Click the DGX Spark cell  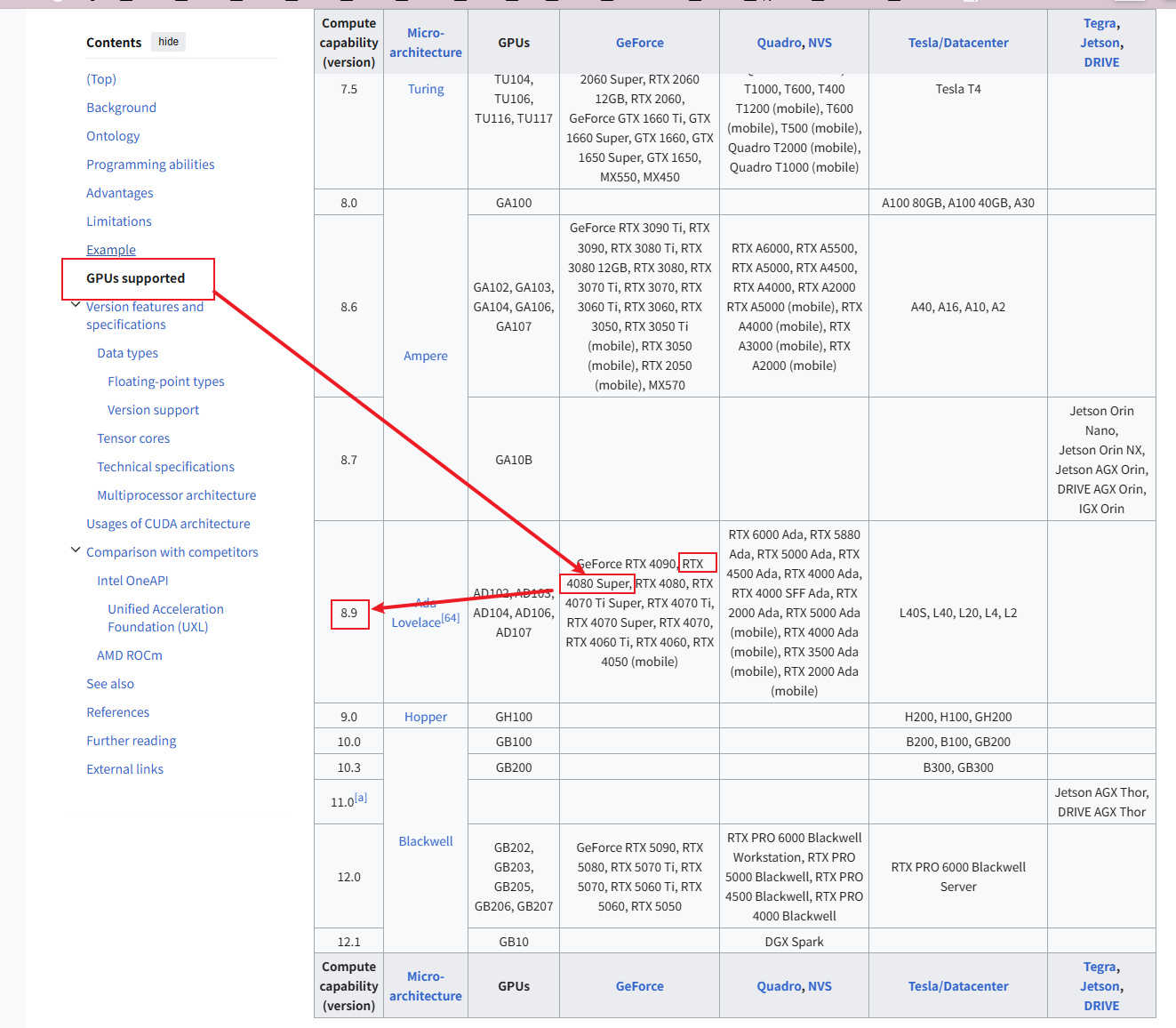tap(795, 942)
